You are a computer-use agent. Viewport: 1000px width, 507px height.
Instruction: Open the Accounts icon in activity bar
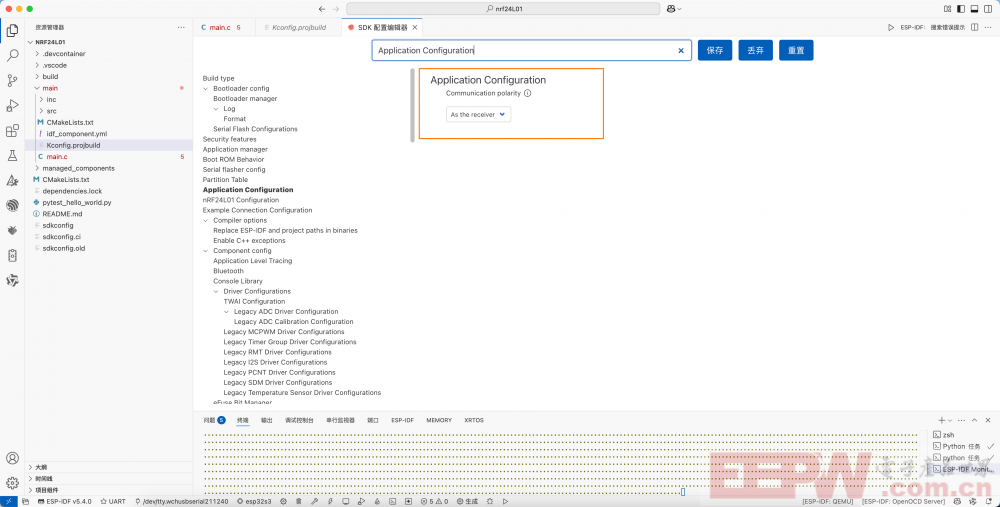pos(12,458)
